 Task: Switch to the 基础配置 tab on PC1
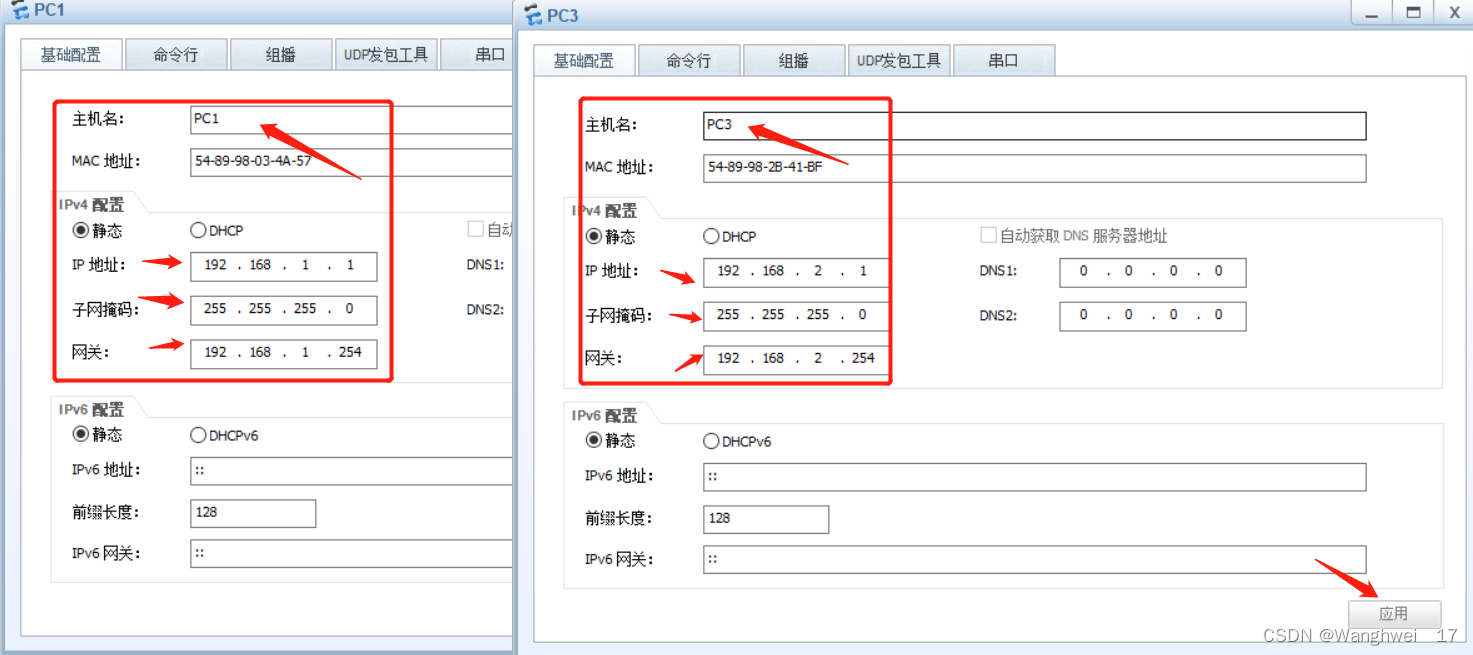coord(70,53)
